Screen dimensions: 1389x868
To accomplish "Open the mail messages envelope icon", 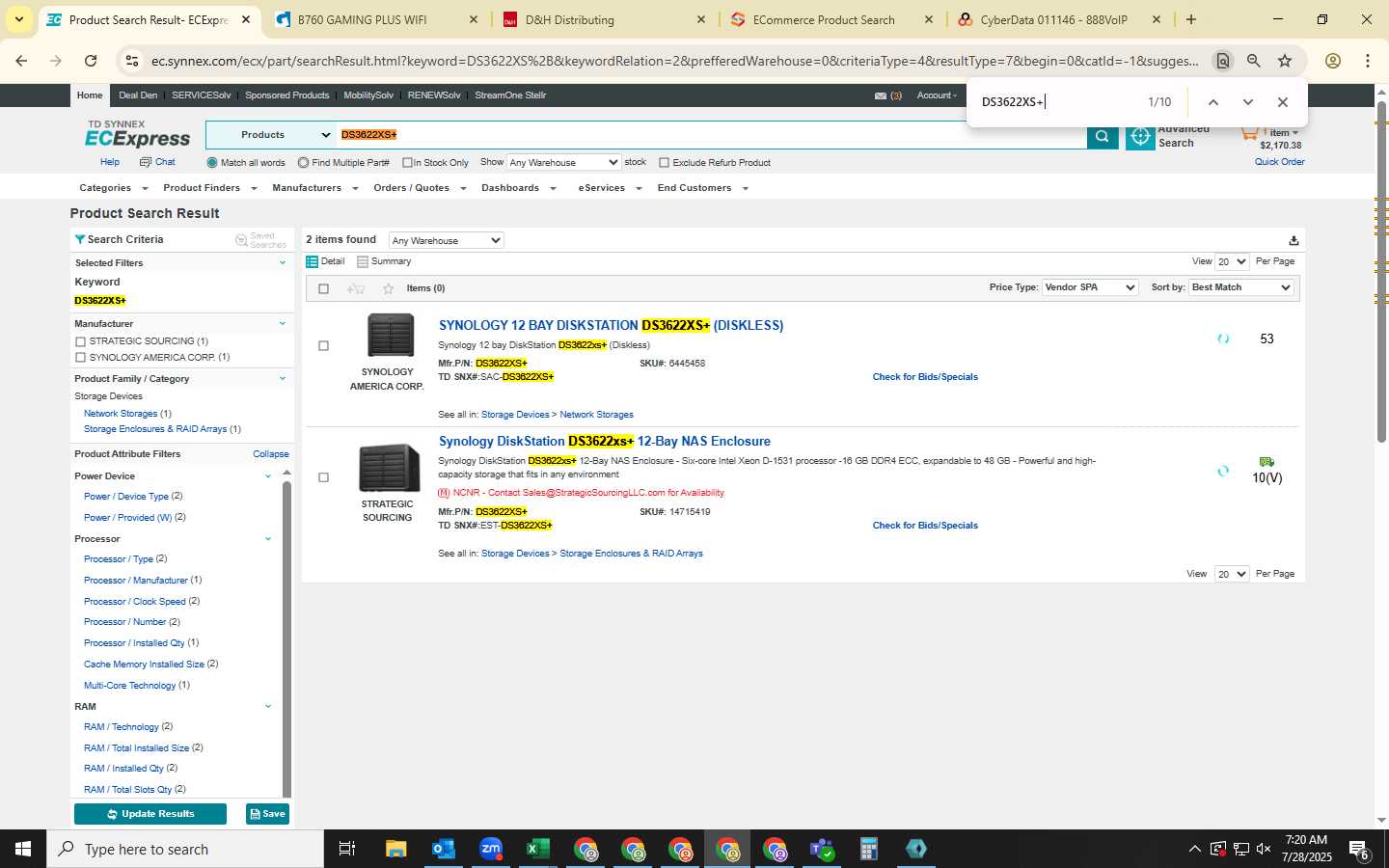I will [881, 95].
